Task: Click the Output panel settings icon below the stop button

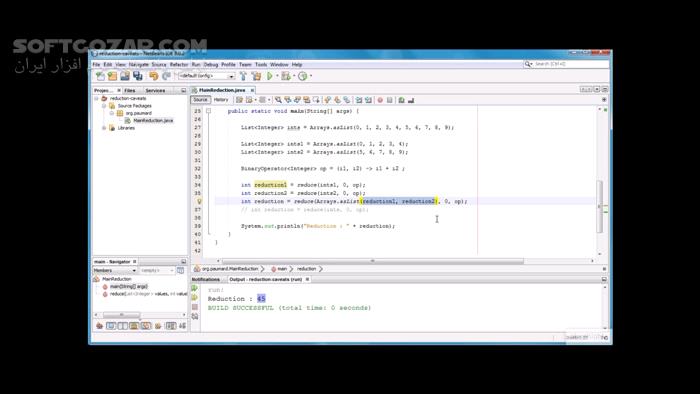Action: click(195, 316)
